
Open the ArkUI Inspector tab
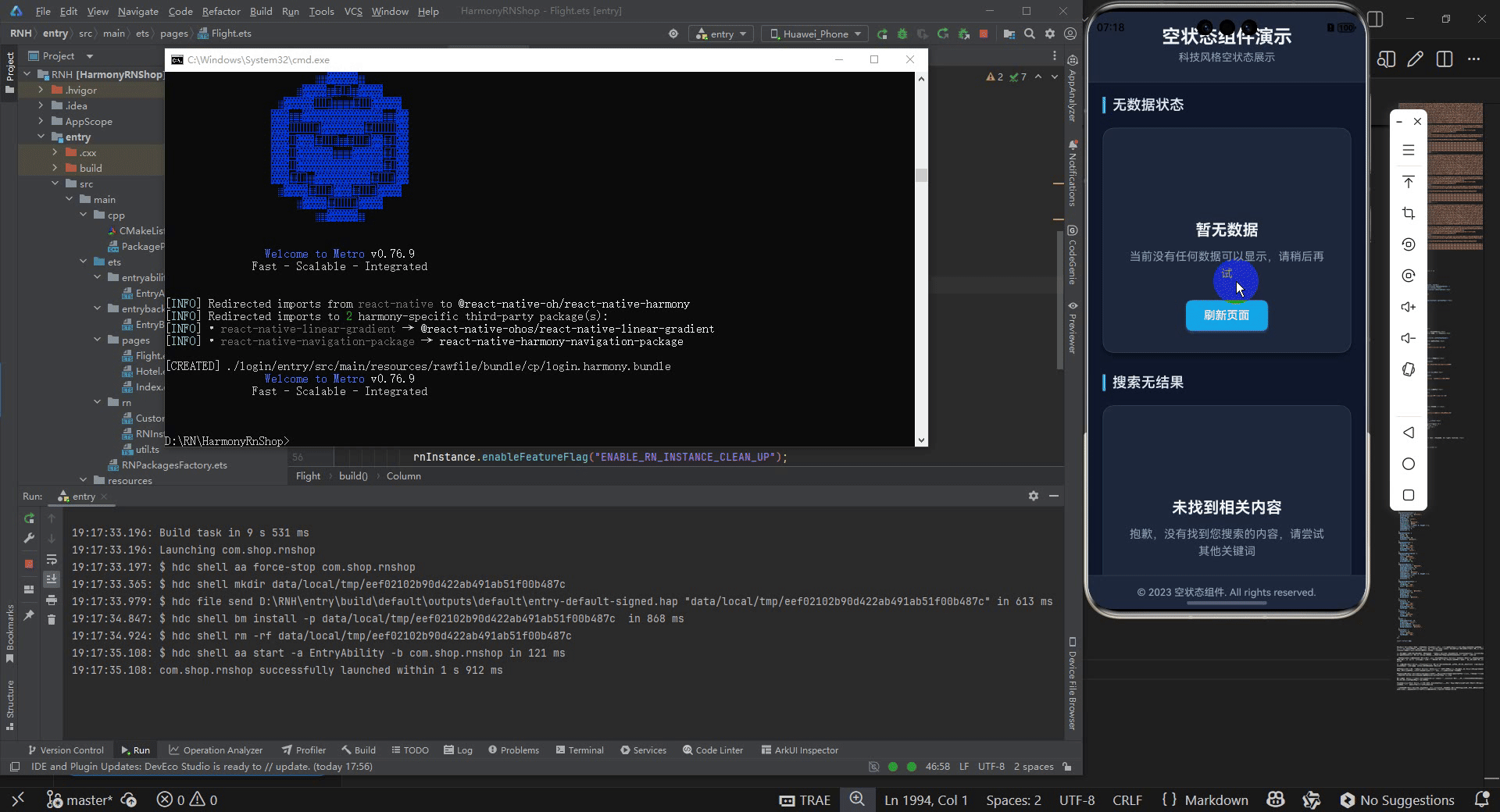799,750
